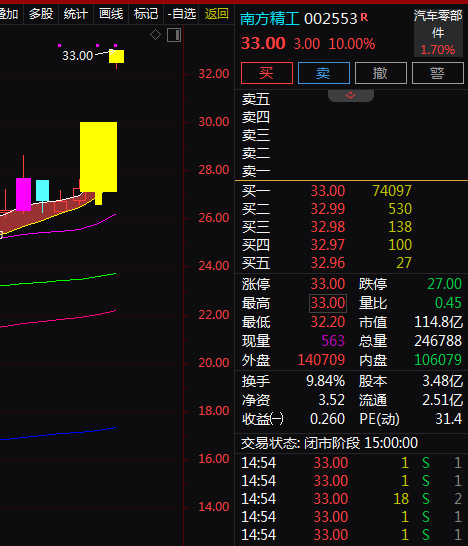
Task: Open the 统计 statistics menu
Action: tap(76, 14)
